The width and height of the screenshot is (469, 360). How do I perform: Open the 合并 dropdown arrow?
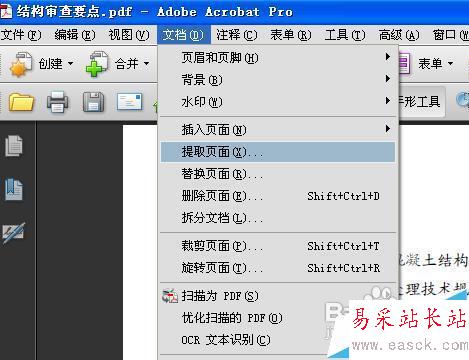click(x=146, y=63)
